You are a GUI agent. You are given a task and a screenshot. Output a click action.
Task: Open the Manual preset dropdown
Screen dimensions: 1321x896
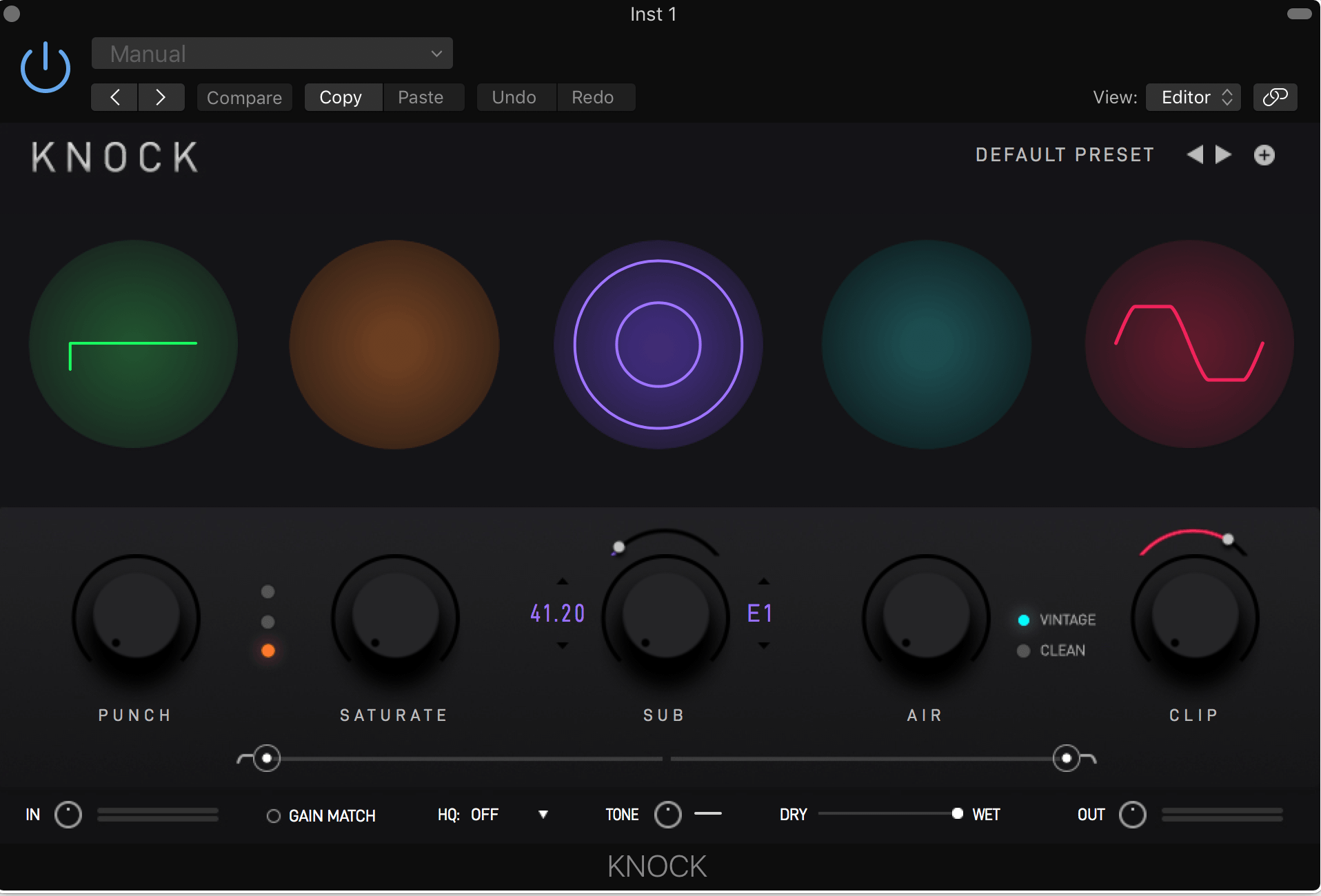[x=272, y=54]
